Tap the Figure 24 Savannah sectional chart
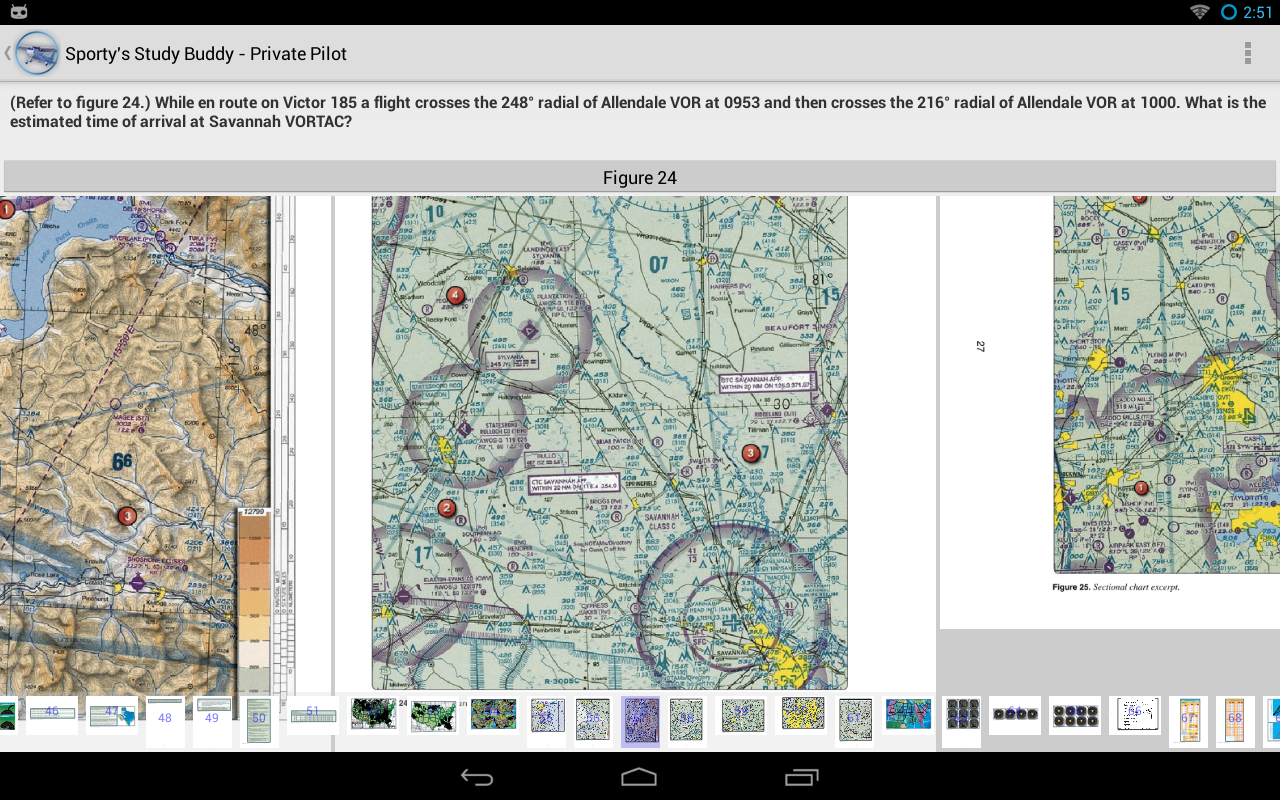The height and width of the screenshot is (800, 1280). [x=609, y=442]
